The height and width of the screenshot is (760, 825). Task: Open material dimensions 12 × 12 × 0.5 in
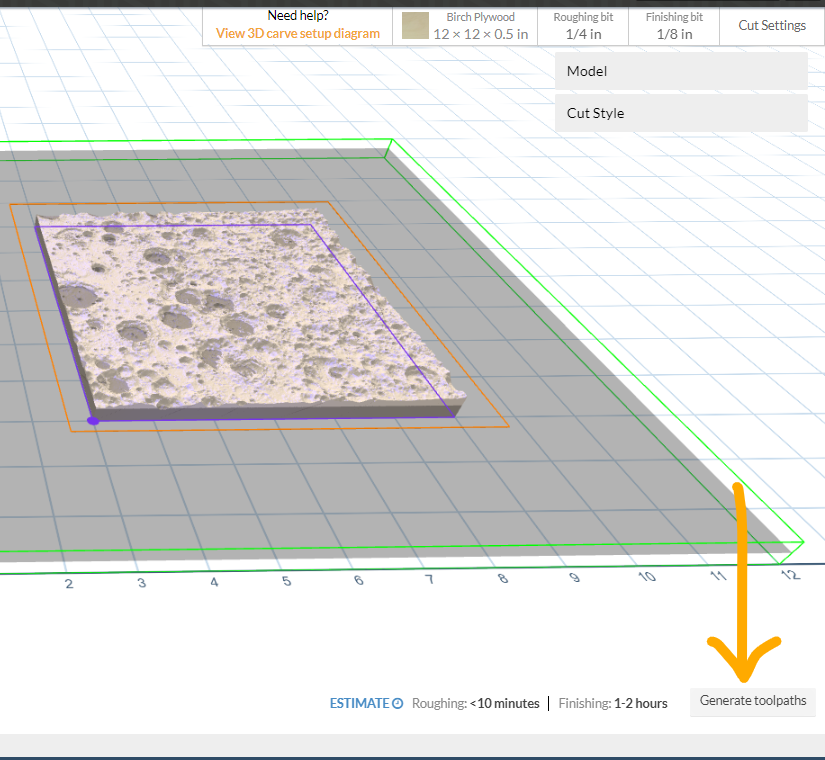480,34
